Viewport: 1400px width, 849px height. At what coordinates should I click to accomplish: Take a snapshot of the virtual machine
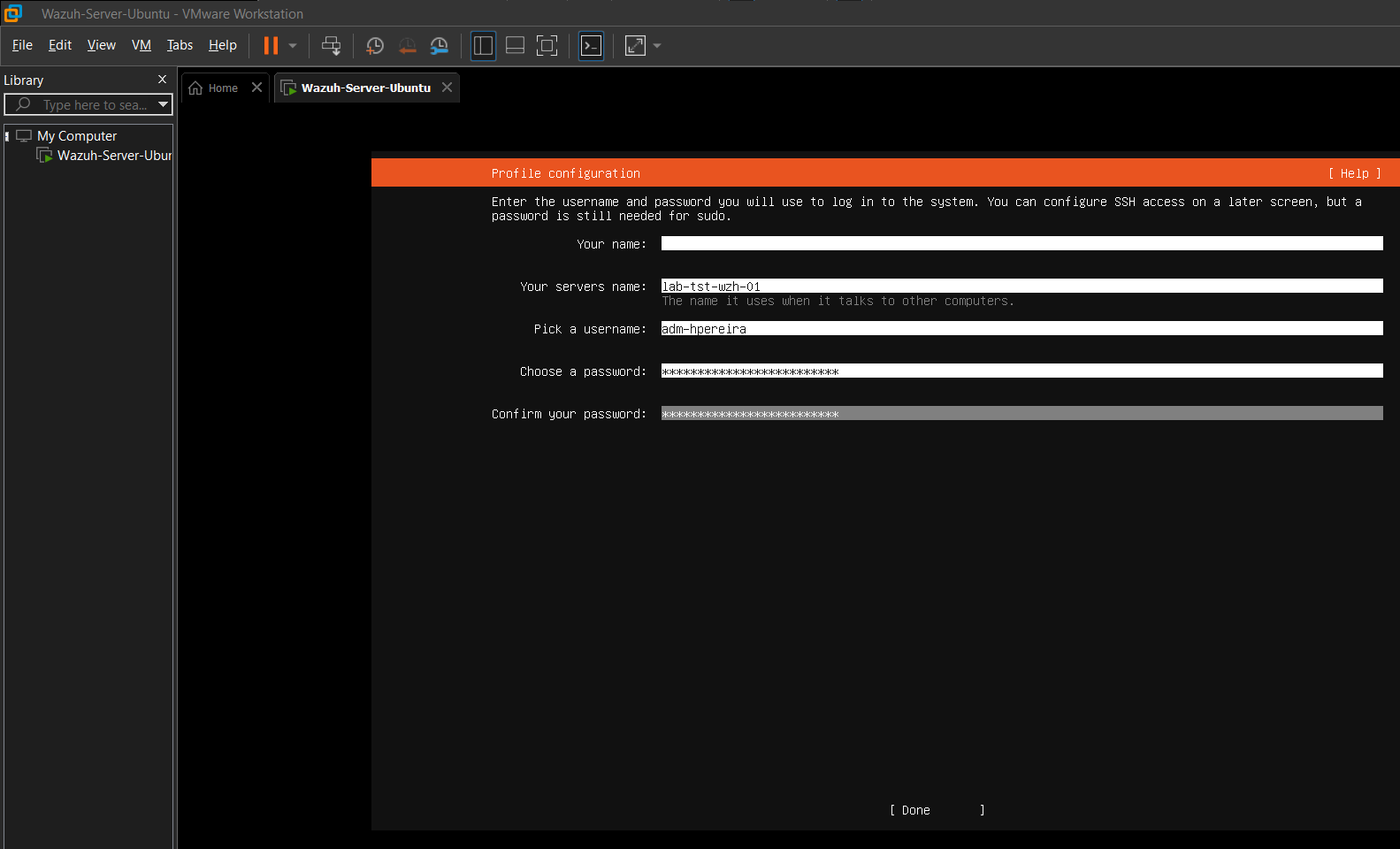point(375,45)
